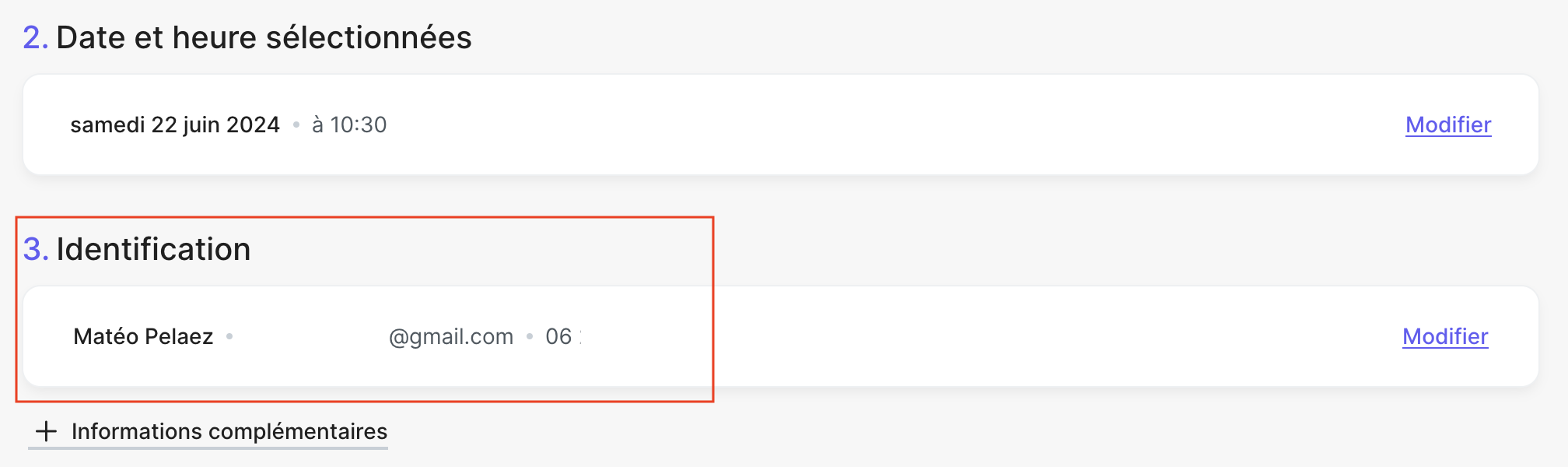Click the dot separator after Matéo Pelaez
This screenshot has height=467, width=1568.
(229, 336)
